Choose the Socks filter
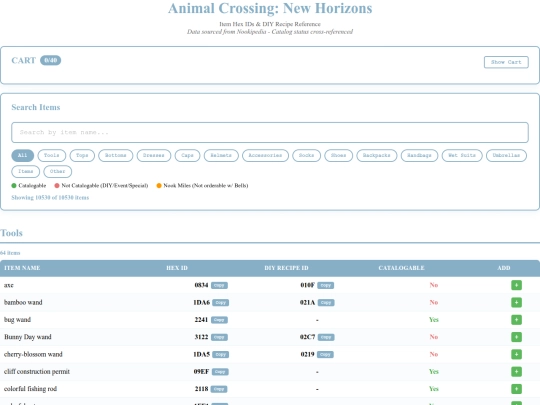540x405 pixels. (307, 155)
